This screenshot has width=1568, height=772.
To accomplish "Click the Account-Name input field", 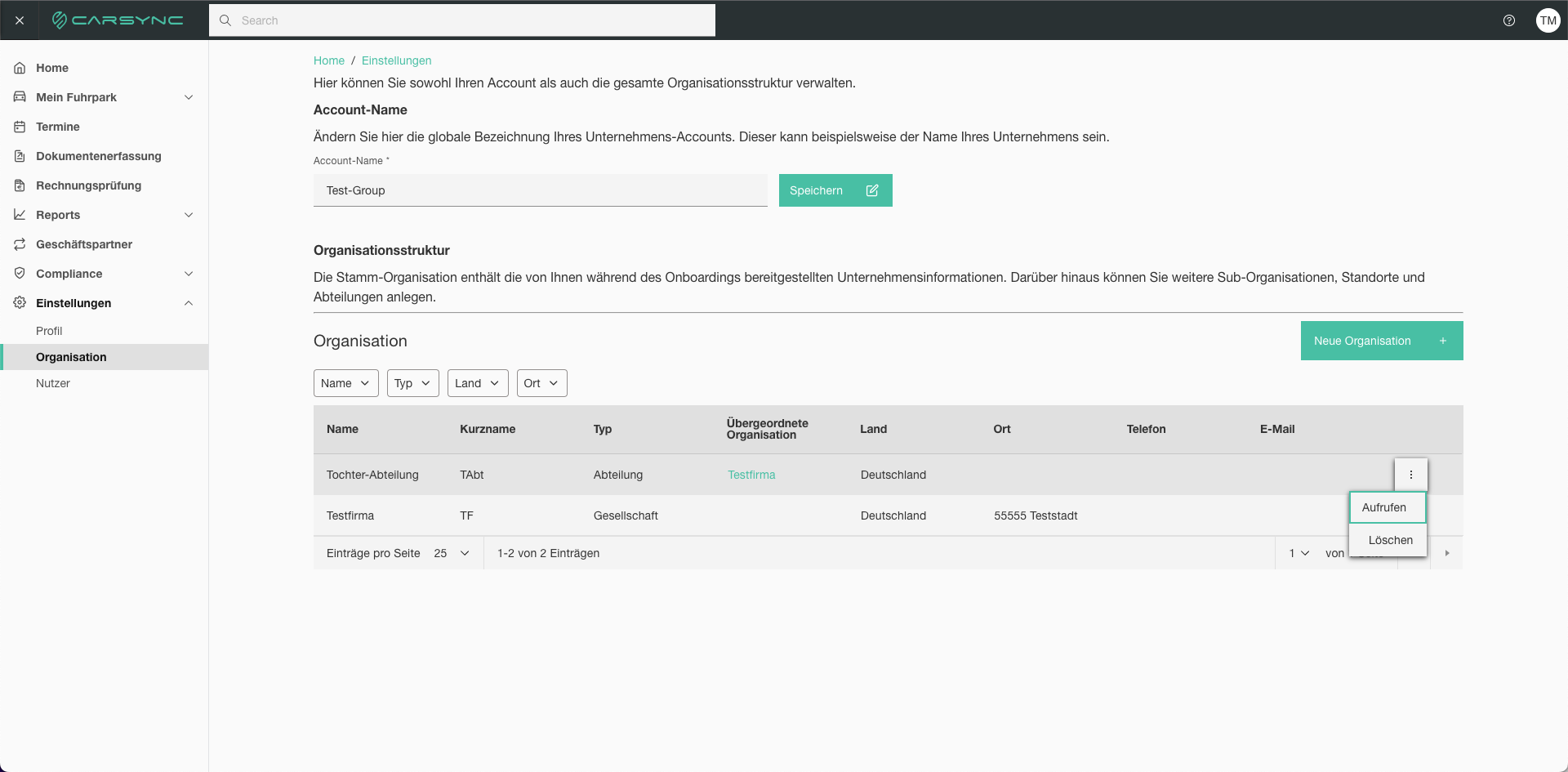I will coord(541,190).
